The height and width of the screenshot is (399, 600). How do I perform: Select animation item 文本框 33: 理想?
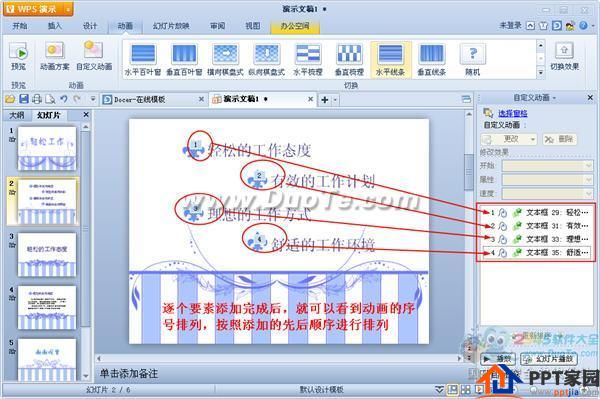pos(536,239)
